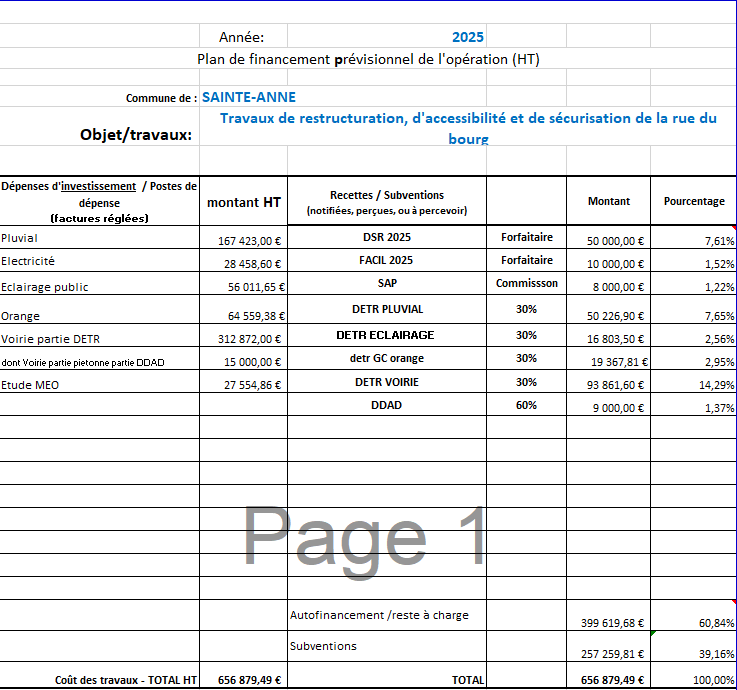Viewport: 737px width, 690px height.
Task: Select the amount 167 423,00 €
Action: click(x=249, y=241)
